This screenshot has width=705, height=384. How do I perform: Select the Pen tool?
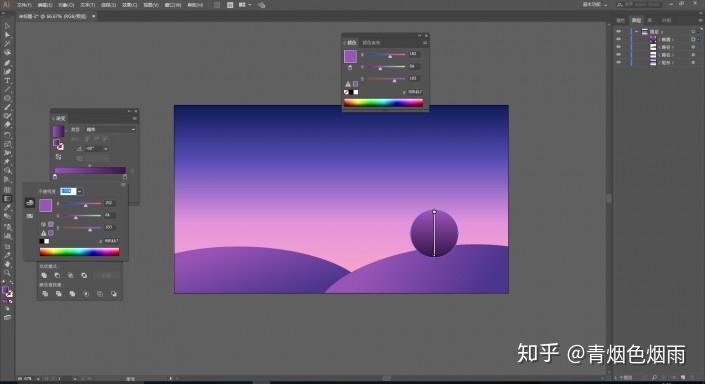click(7, 63)
